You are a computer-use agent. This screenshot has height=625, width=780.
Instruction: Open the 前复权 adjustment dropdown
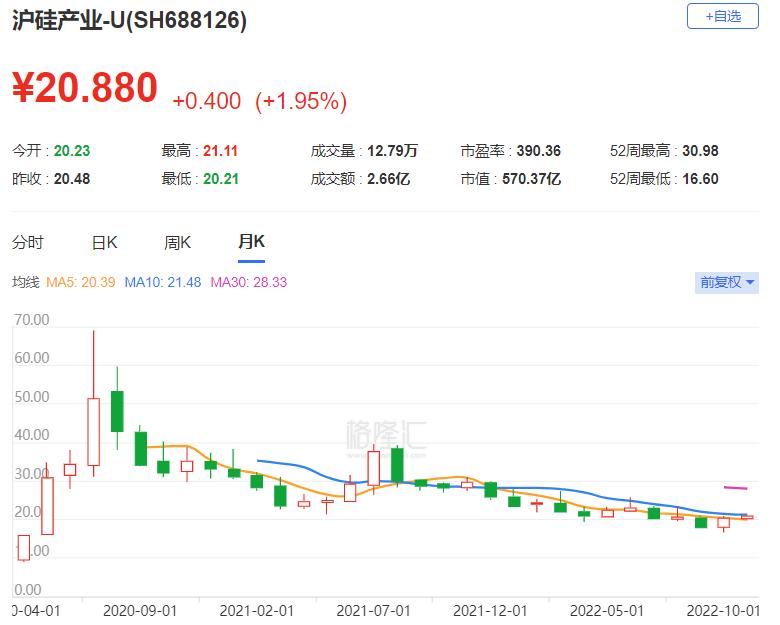point(726,282)
